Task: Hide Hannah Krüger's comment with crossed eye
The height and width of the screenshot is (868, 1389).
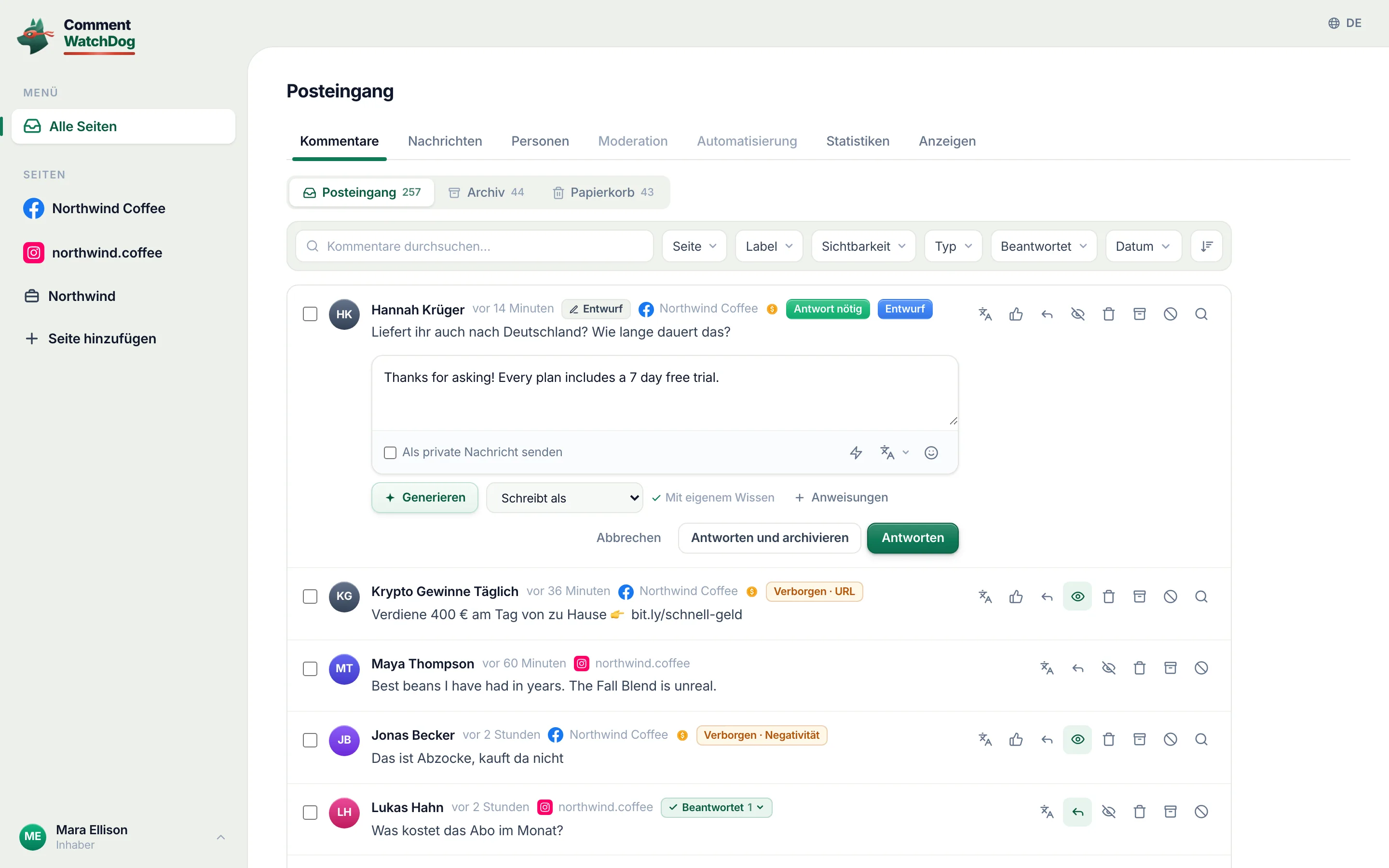Action: tap(1077, 314)
